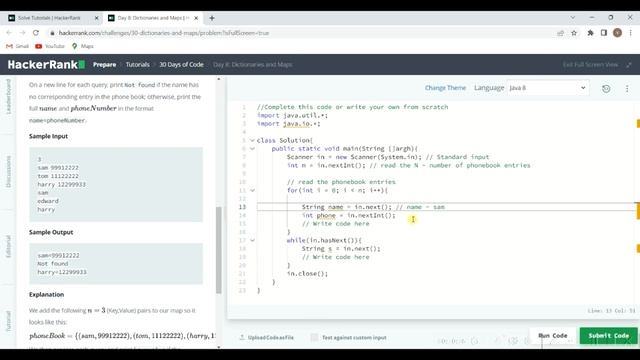
Task: Enable Test against custom input checkbox
Action: (x=314, y=338)
